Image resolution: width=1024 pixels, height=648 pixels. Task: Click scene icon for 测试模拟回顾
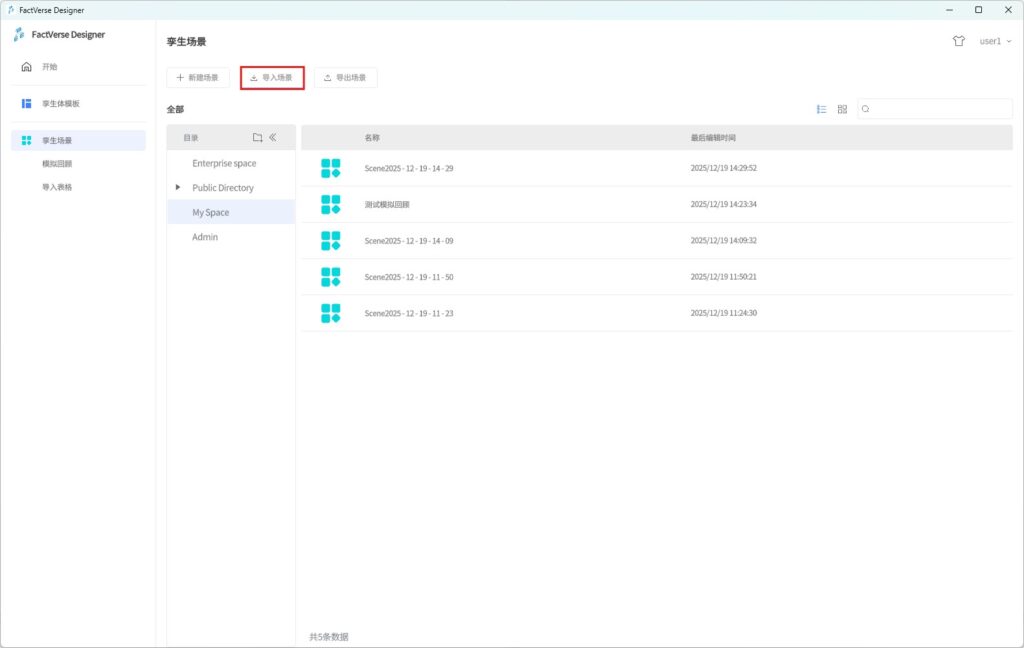(x=331, y=204)
